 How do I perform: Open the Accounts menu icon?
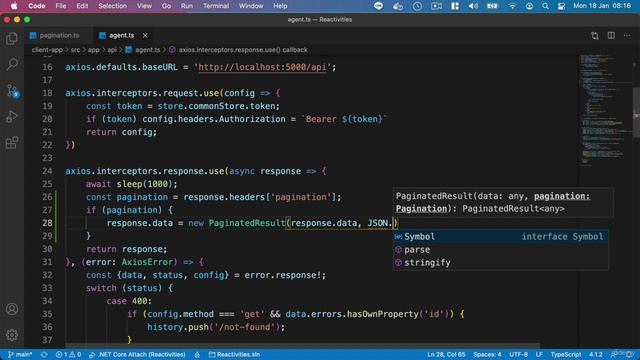[x=12, y=309]
